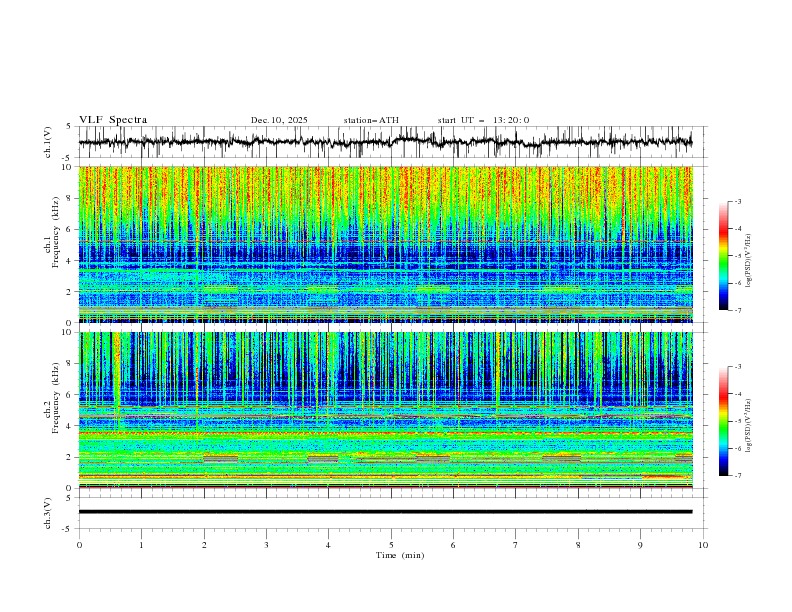Click the ch.2 "Frequency (kHz)" axis label

coord(56,397)
